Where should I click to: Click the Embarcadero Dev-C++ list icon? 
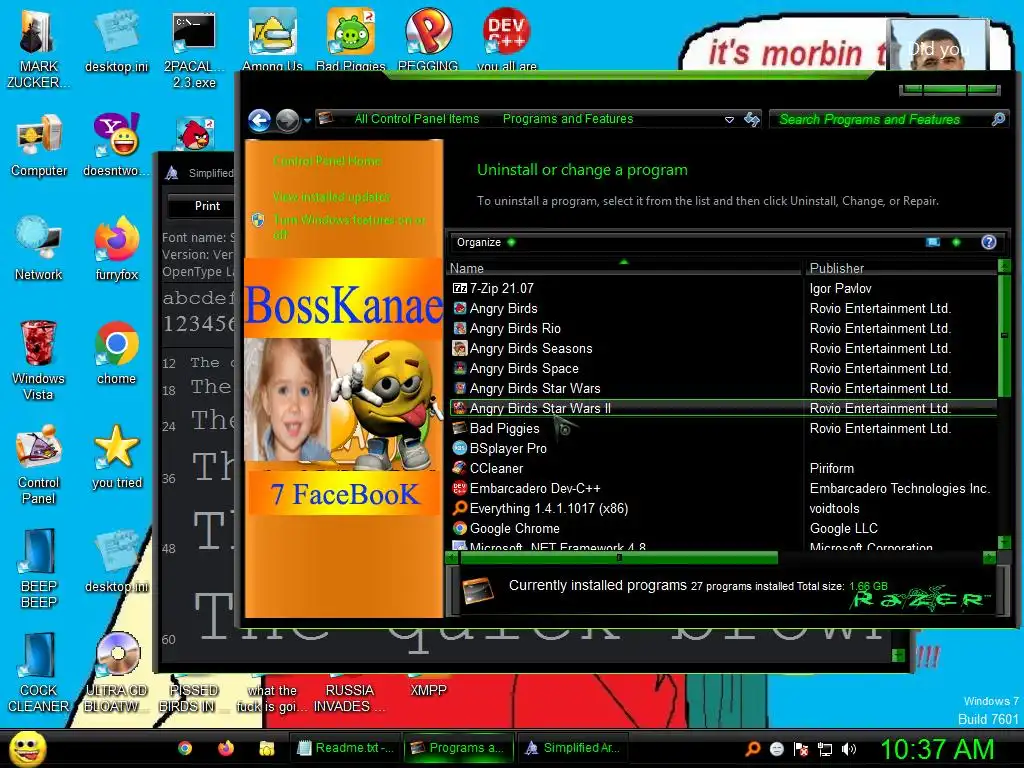460,488
